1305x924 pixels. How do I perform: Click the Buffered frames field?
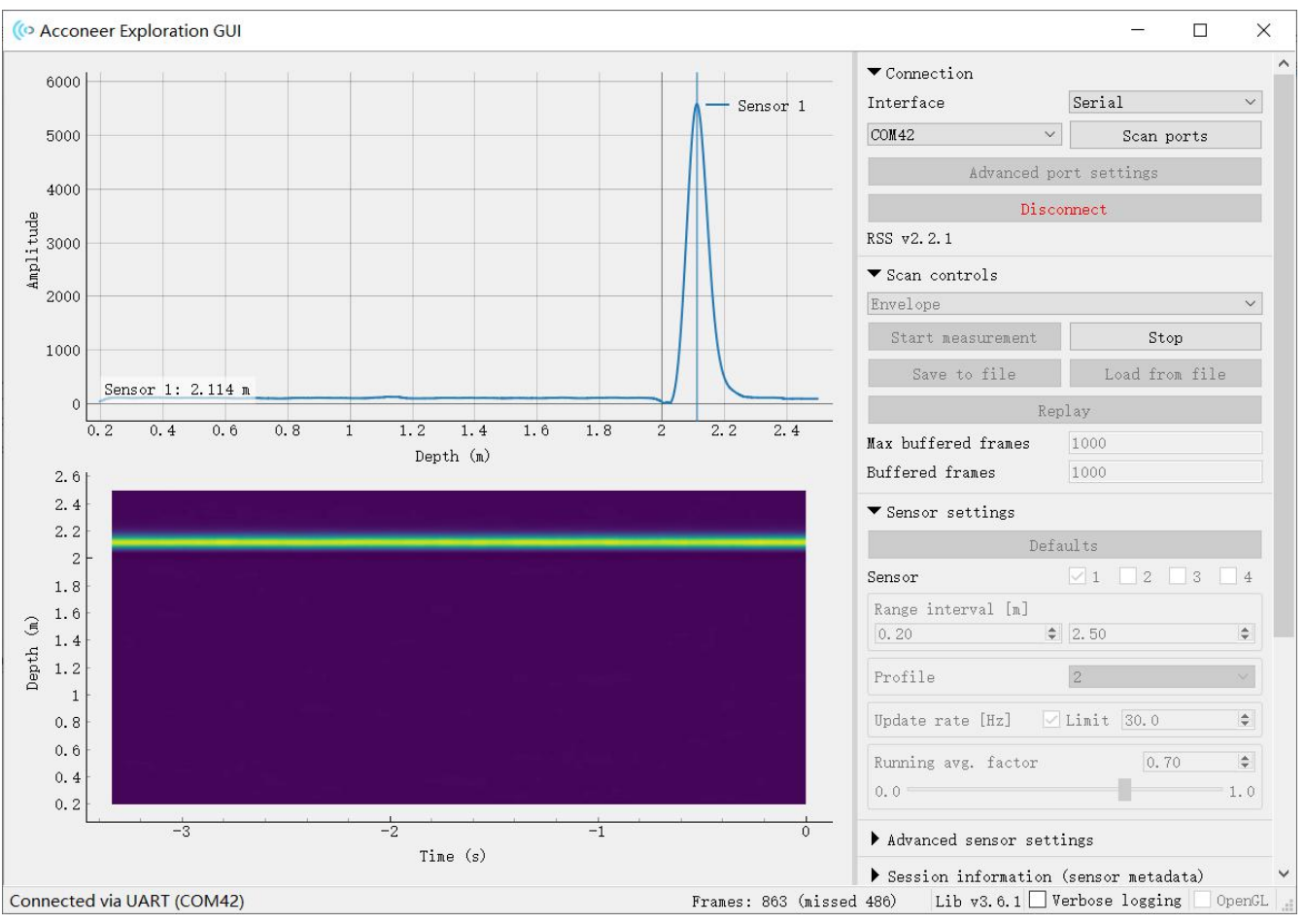pos(1165,472)
